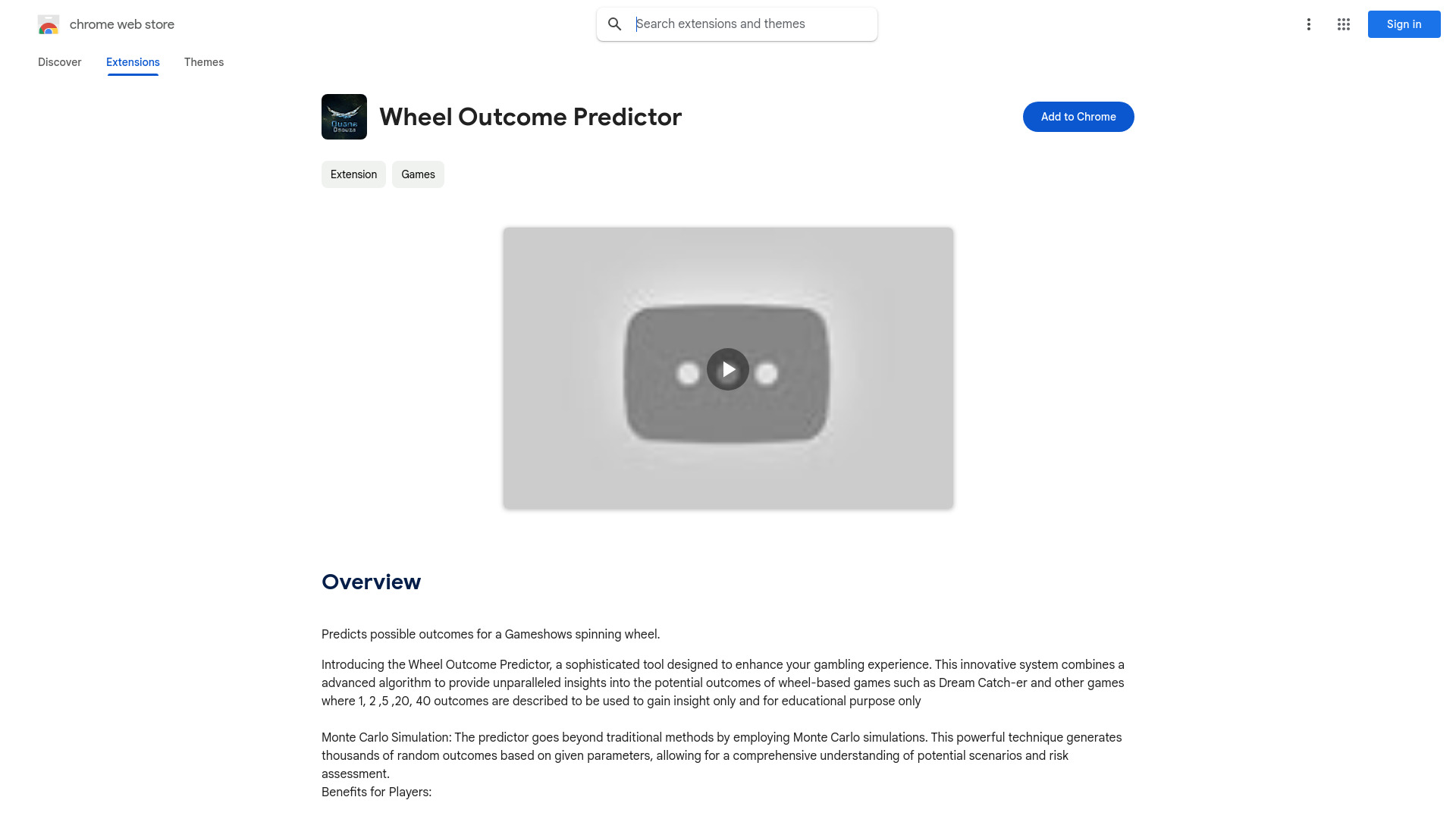The image size is (1456, 819).
Task: Click the Google apps grid icon
Action: 1343,24
